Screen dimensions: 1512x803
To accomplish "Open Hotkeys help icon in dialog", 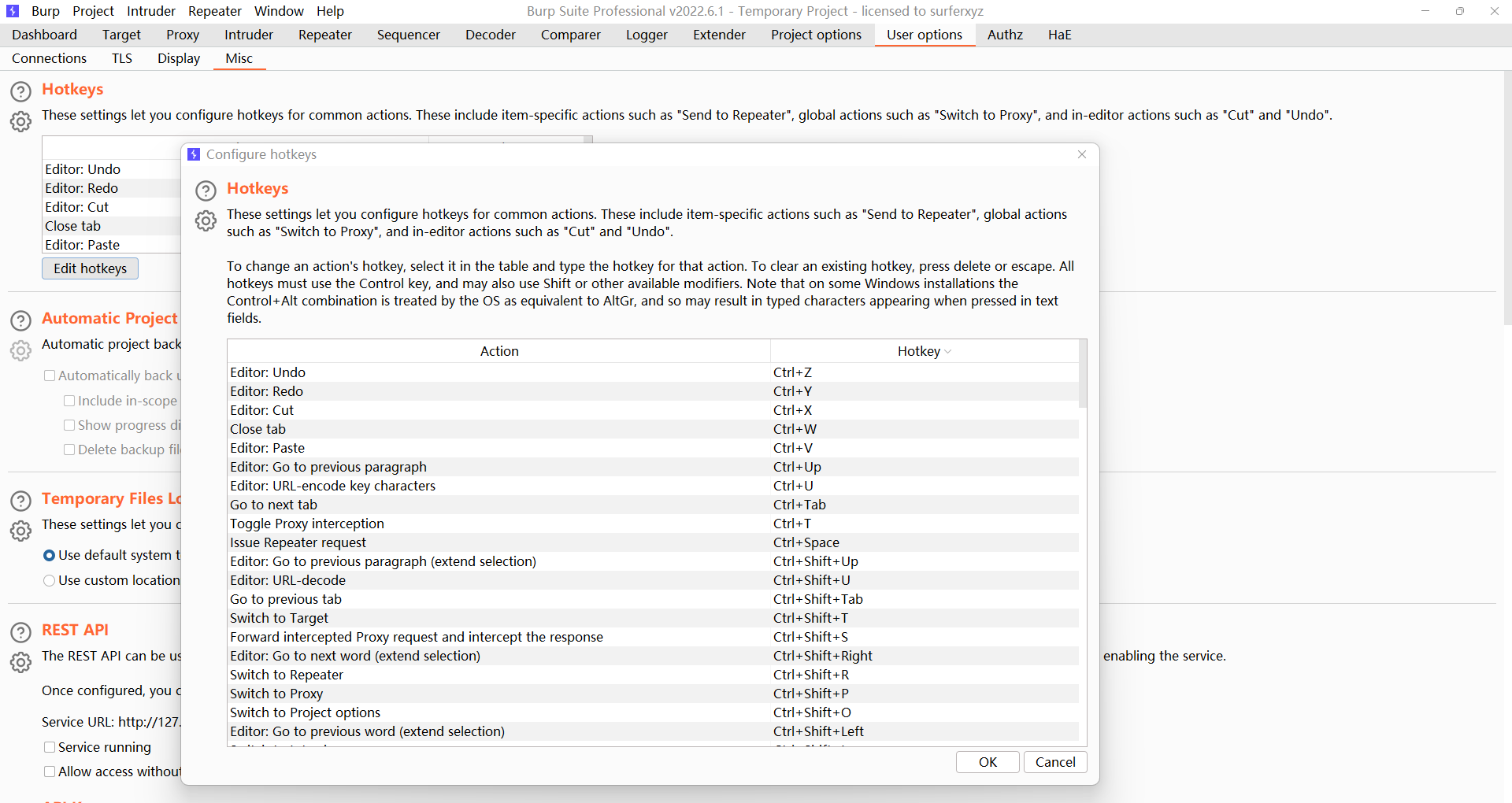I will pyautogui.click(x=206, y=191).
